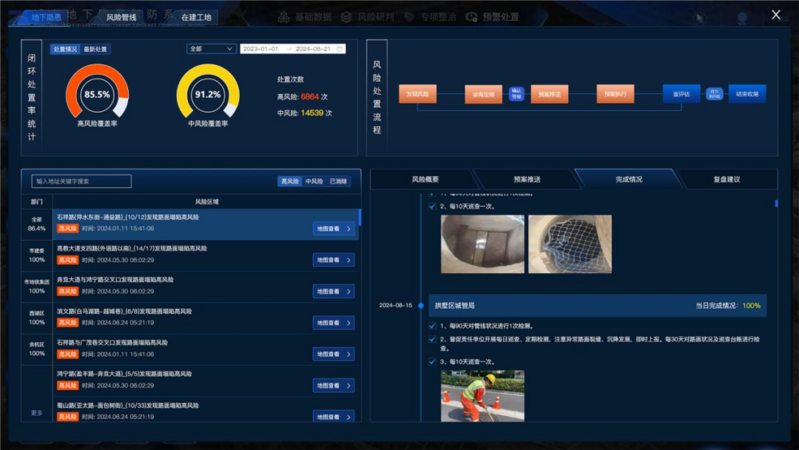Click 预案推送 node in process flow

tap(549, 94)
